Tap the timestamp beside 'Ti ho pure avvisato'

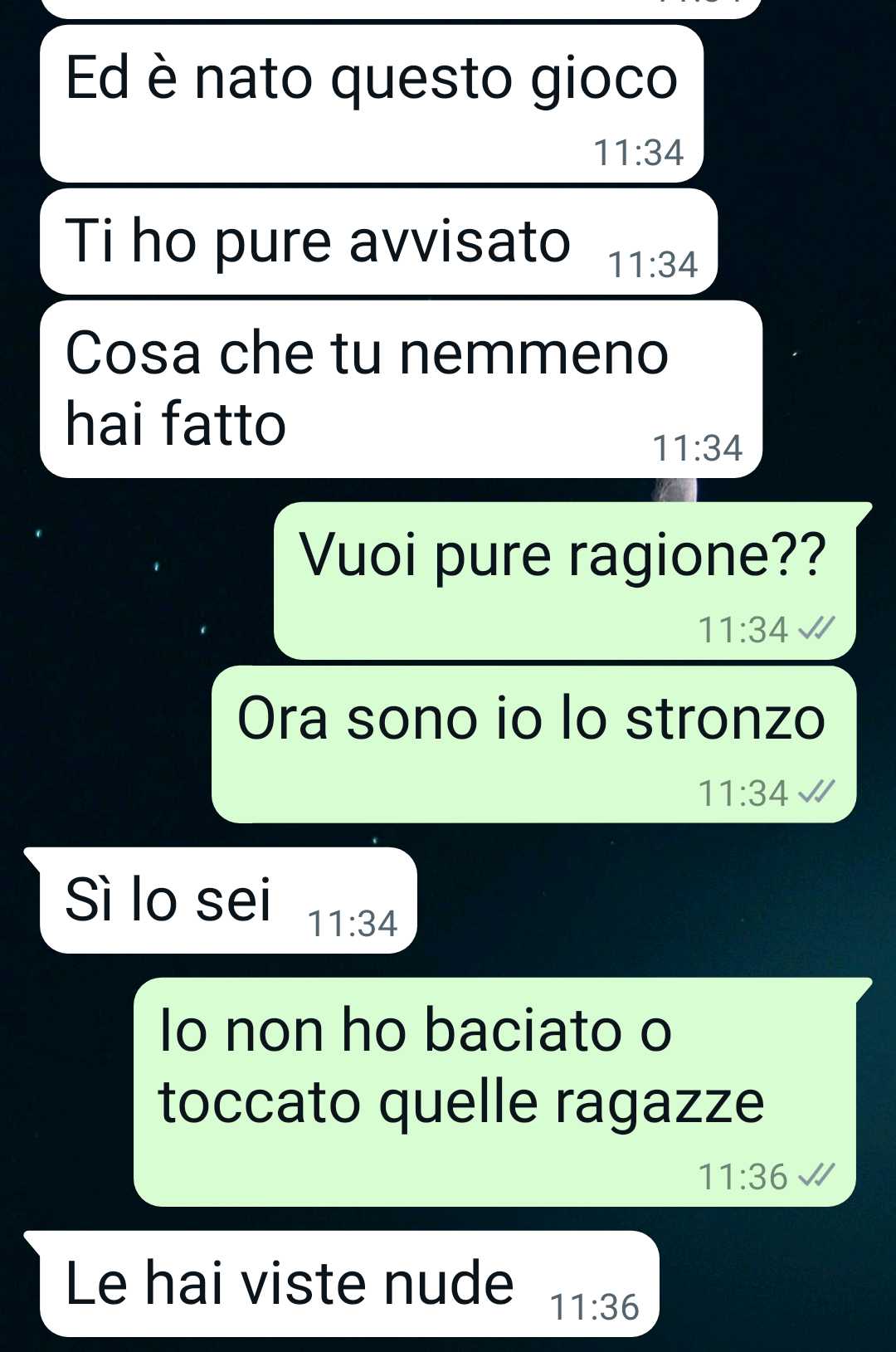[x=653, y=265]
